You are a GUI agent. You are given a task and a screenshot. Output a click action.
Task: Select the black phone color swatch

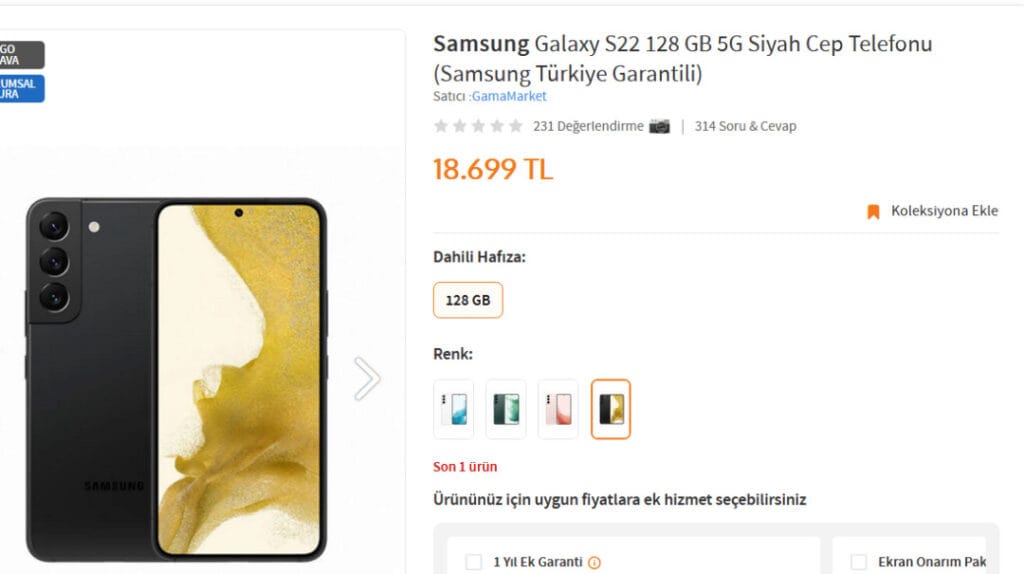click(611, 409)
